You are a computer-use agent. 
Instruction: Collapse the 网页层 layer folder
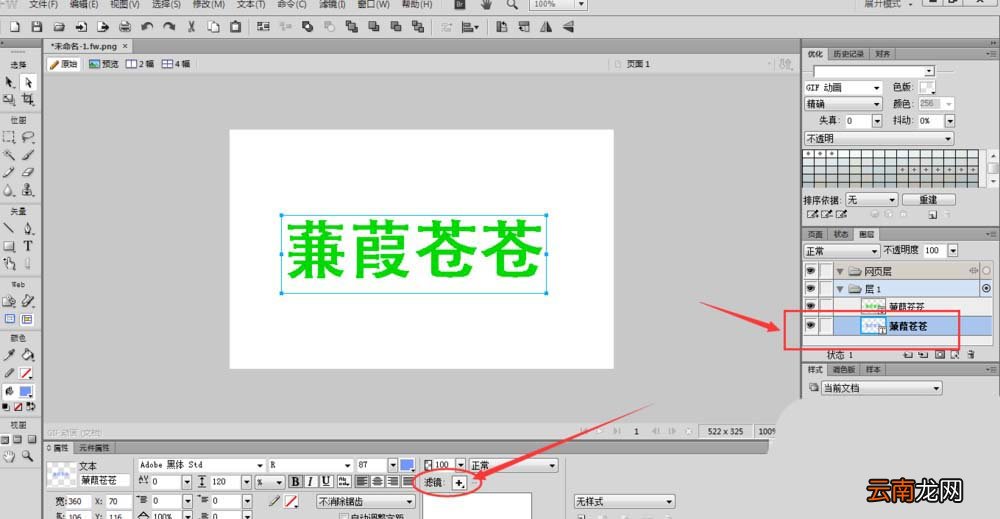point(840,272)
